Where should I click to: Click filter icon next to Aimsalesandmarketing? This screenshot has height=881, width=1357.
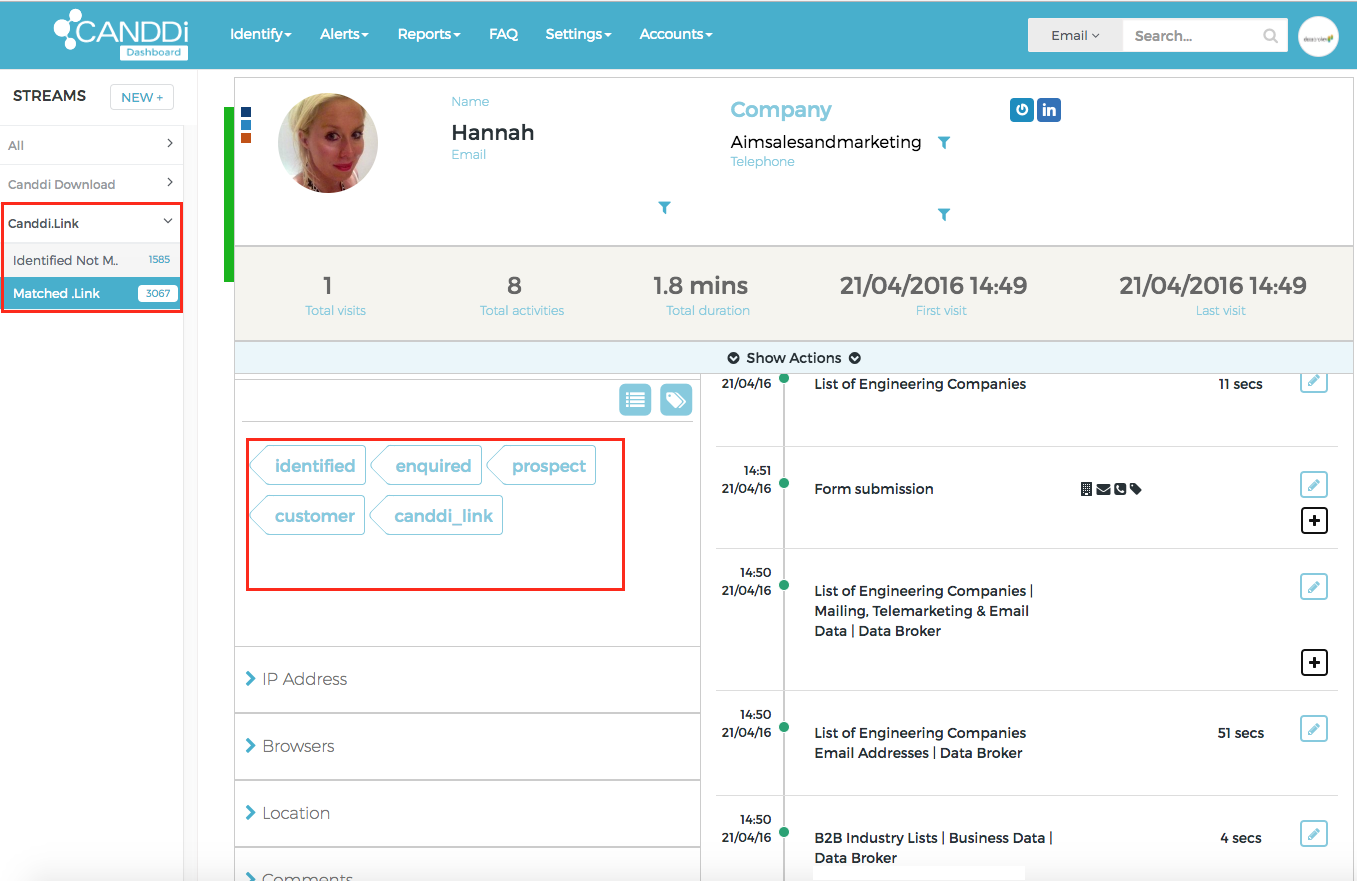click(944, 143)
